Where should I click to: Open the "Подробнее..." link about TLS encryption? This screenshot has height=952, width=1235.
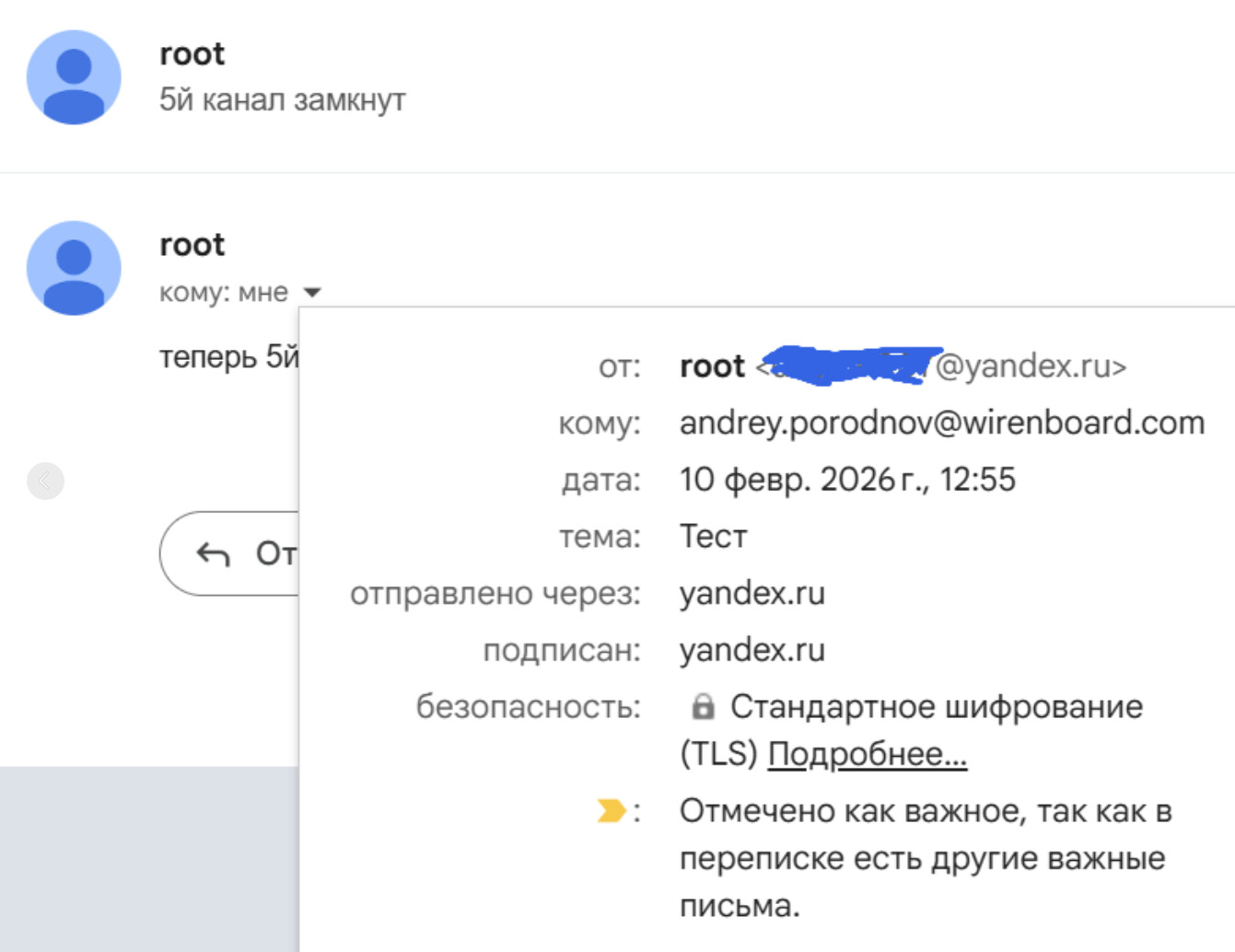coord(867,754)
